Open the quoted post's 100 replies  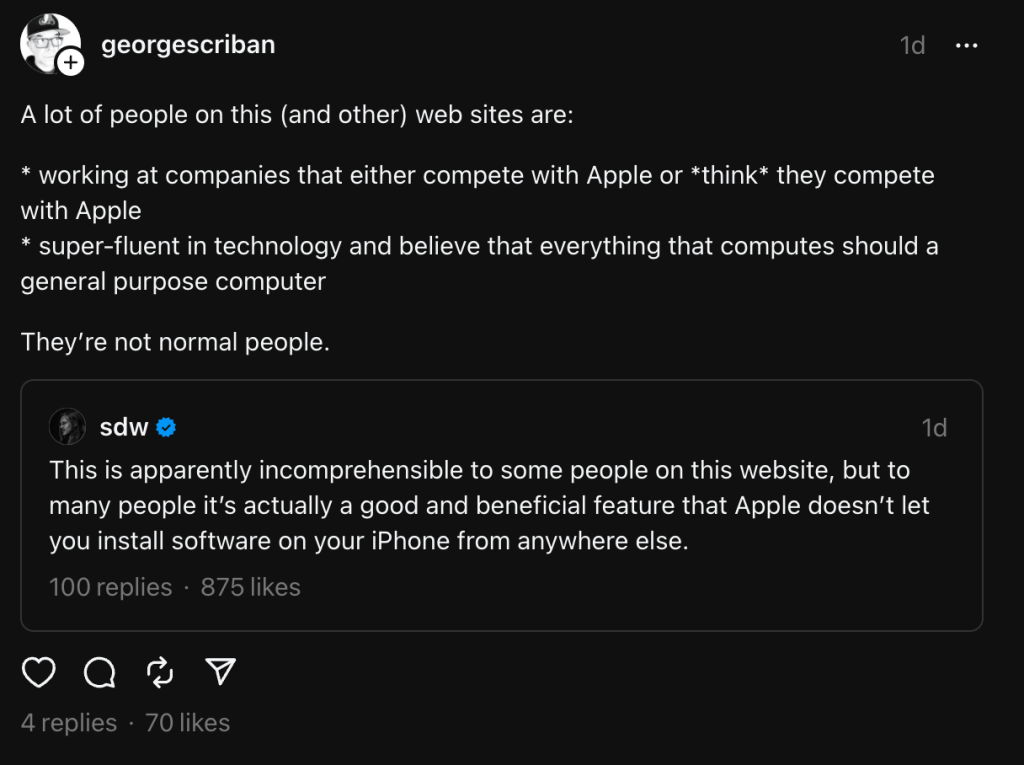110,587
